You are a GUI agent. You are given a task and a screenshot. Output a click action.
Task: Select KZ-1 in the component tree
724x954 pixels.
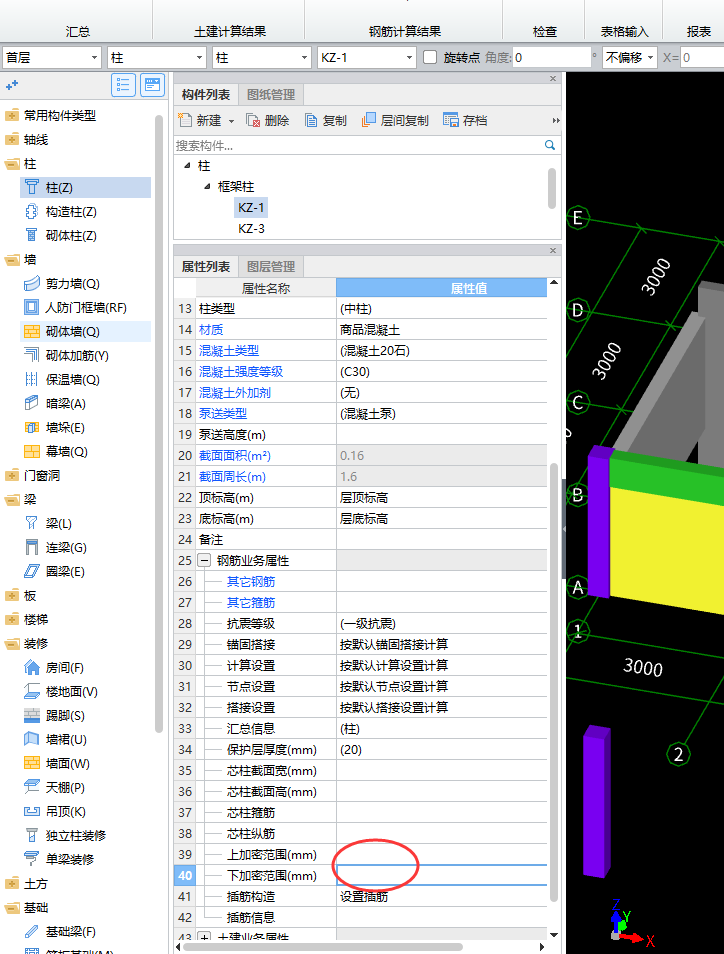(x=251, y=208)
